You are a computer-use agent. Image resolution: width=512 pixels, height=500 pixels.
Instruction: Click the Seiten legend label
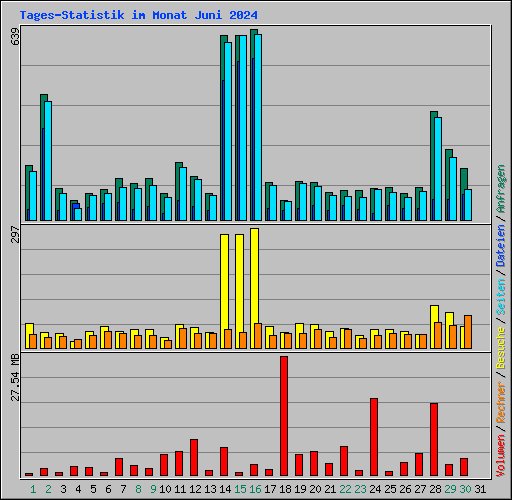point(501,297)
